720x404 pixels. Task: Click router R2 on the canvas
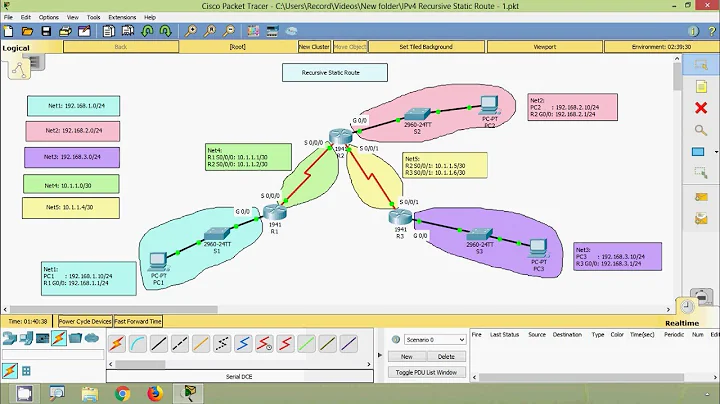(340, 136)
